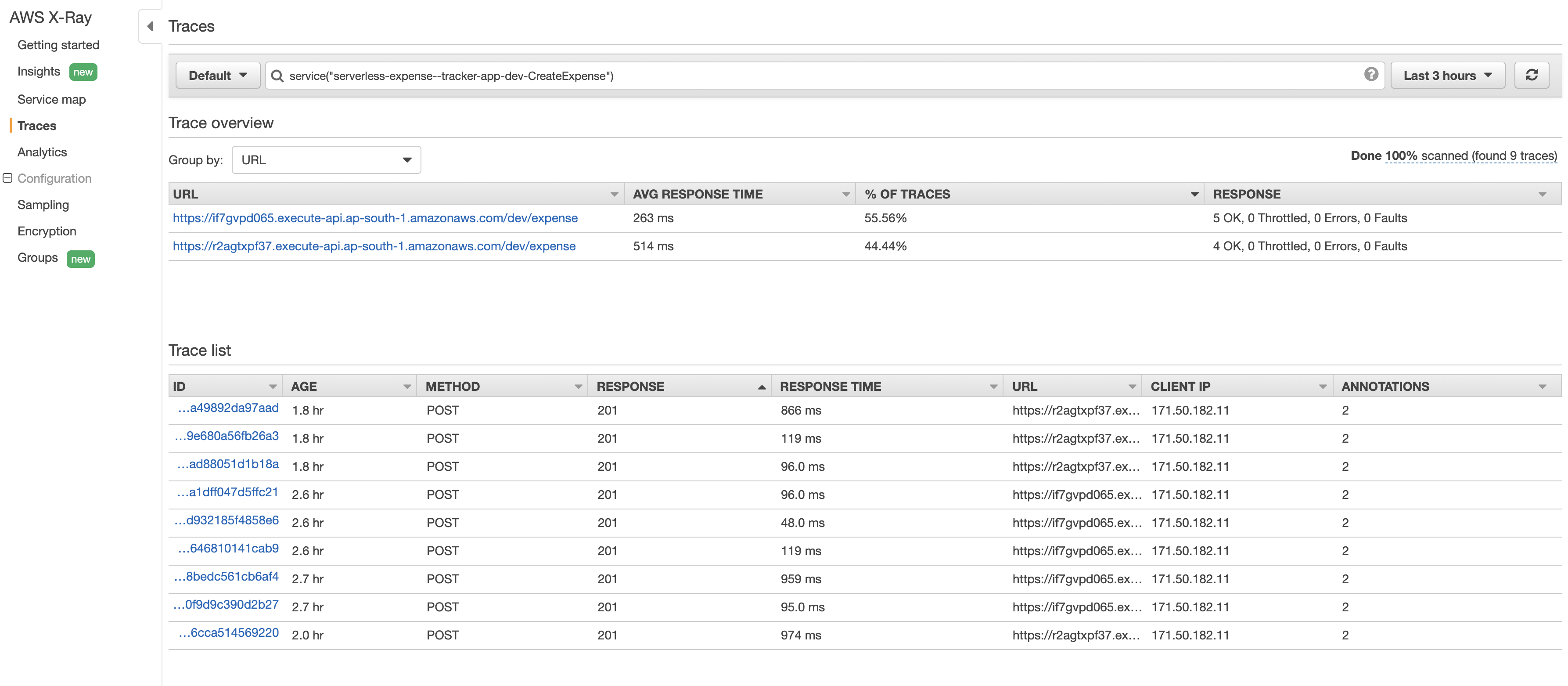Open Sampling configuration
1568x686 pixels.
(x=43, y=205)
